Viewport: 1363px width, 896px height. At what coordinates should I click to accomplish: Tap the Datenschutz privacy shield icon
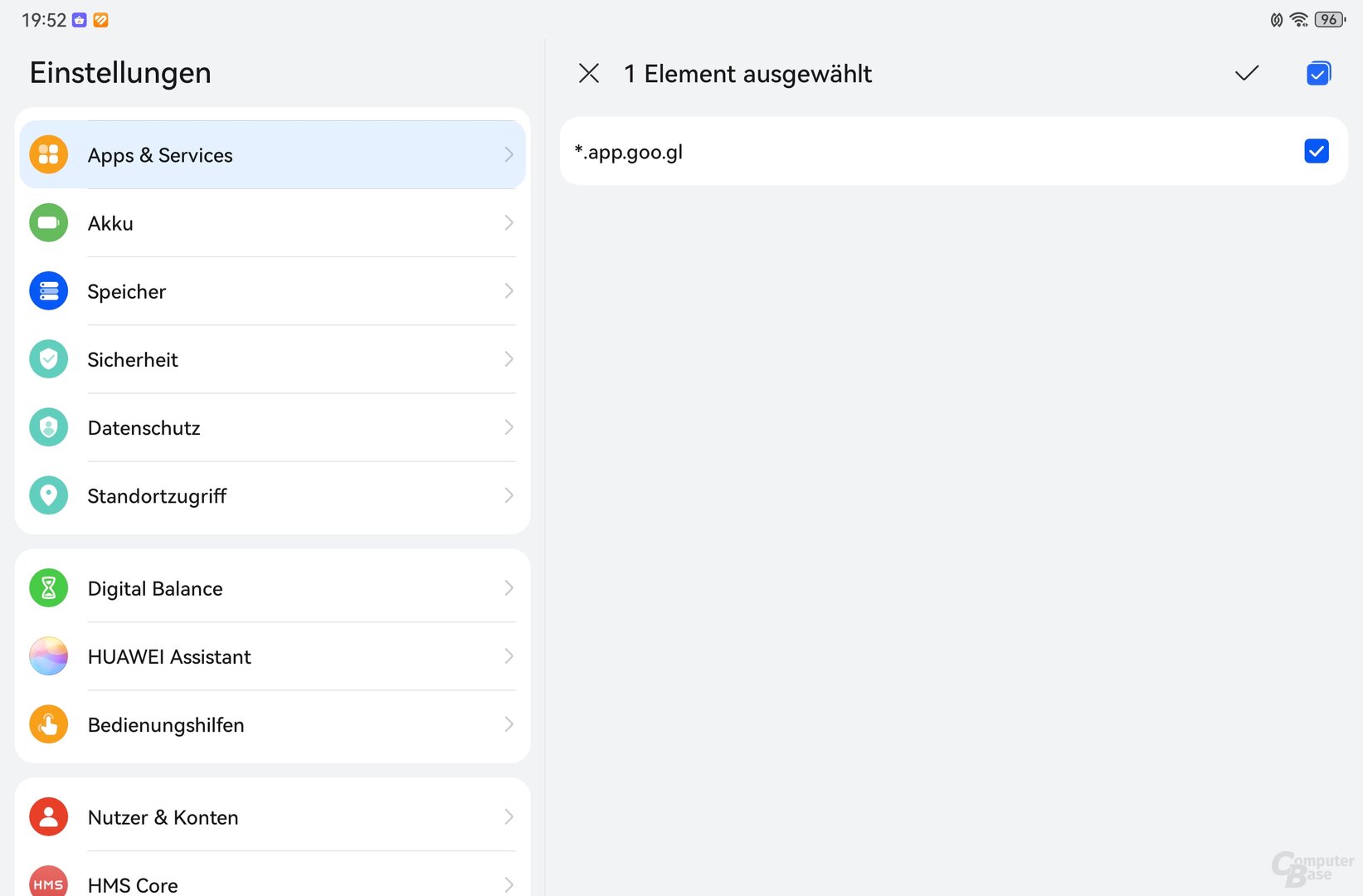point(49,427)
